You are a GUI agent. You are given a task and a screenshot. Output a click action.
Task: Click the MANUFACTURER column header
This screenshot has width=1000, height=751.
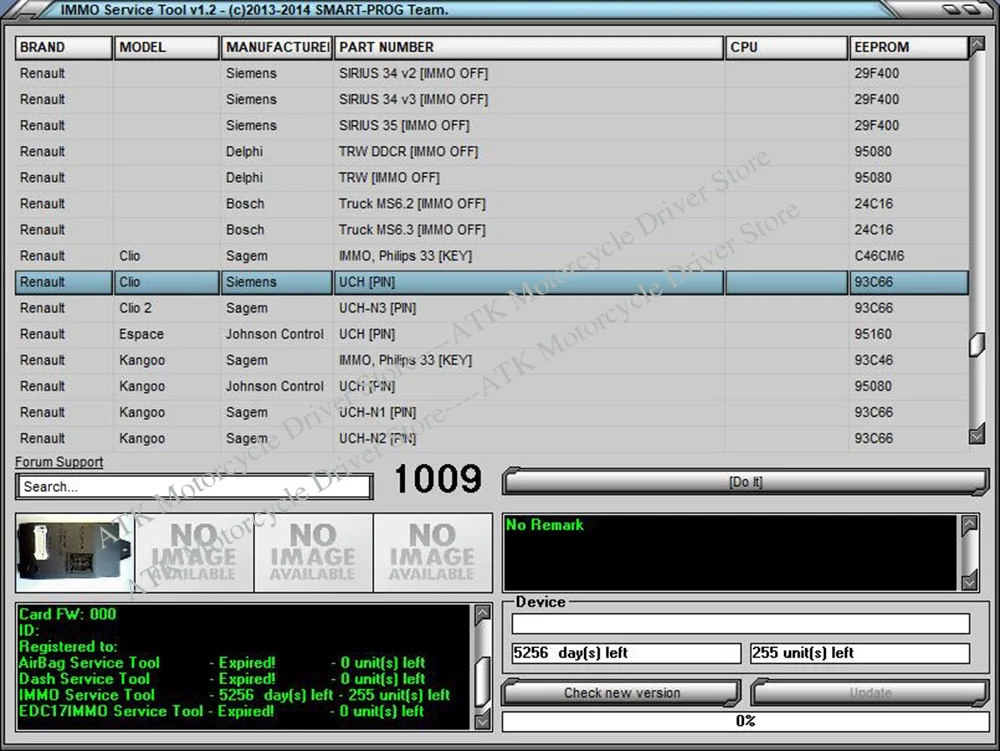(x=277, y=48)
